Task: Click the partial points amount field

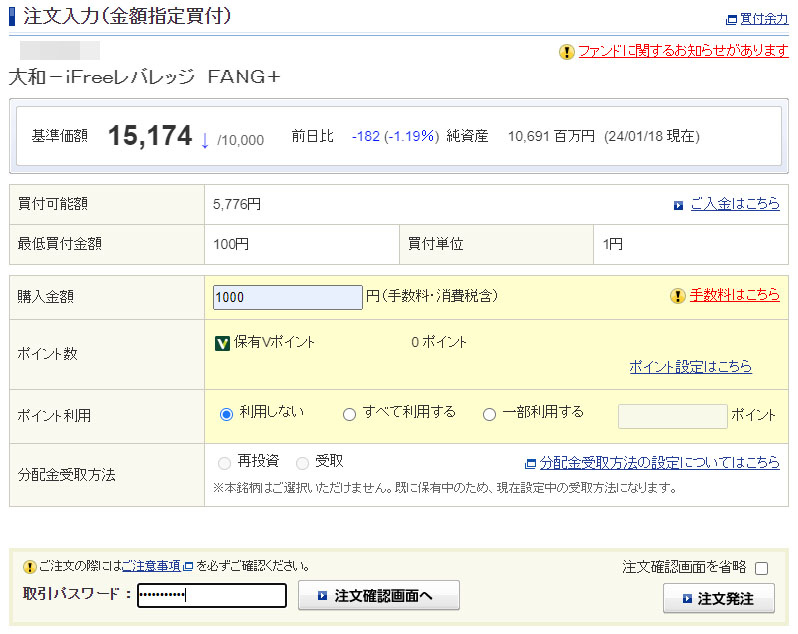Action: [672, 416]
